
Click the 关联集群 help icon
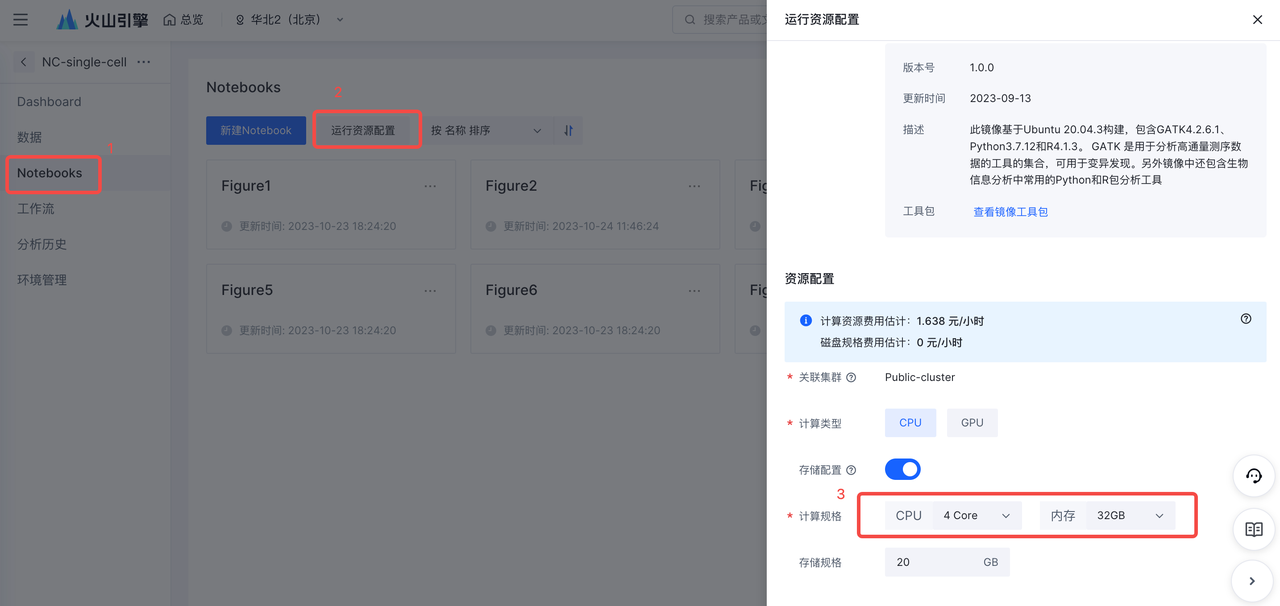[851, 378]
